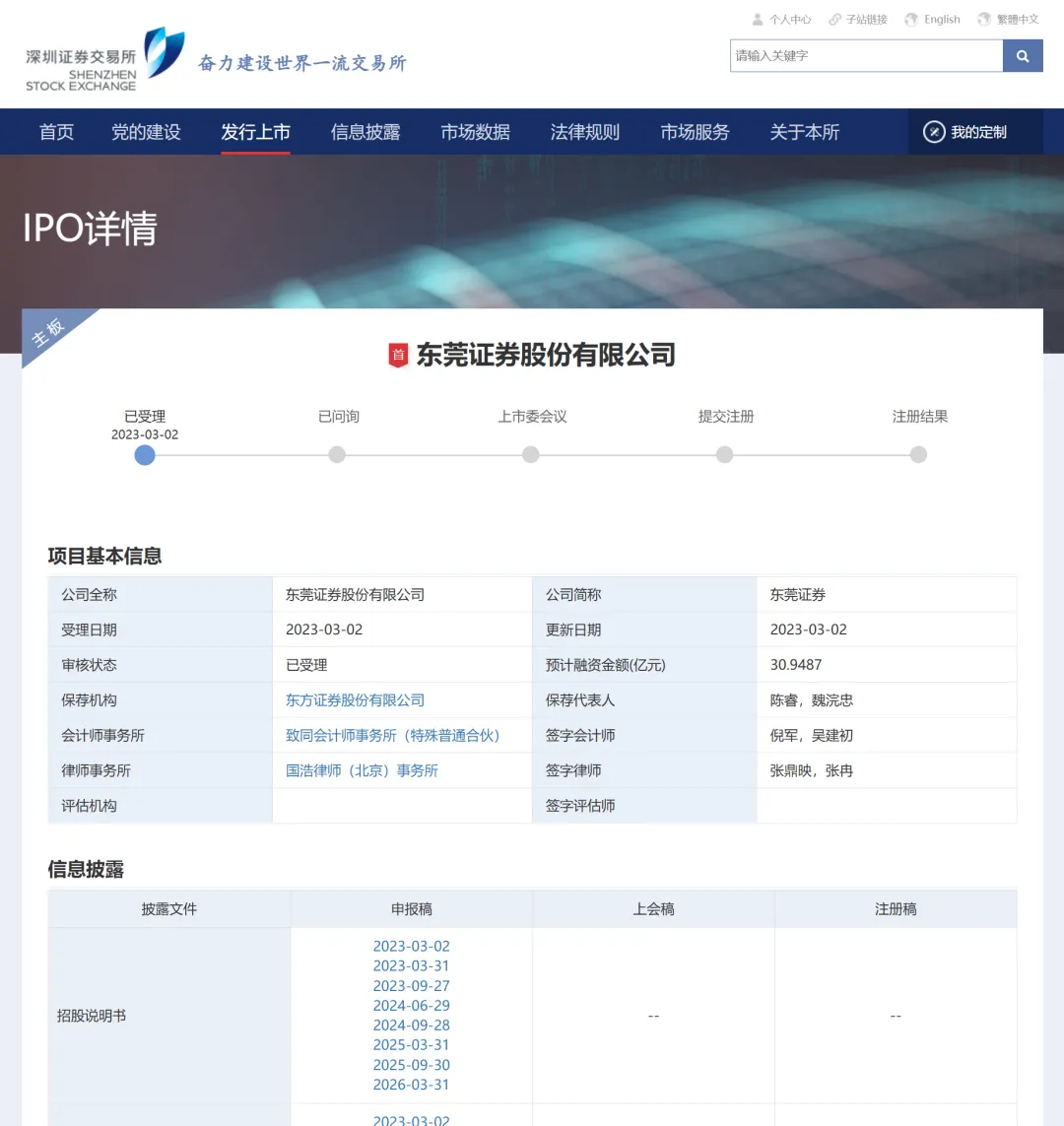Click the 披露文件 column header
The width and height of the screenshot is (1064, 1126).
pos(168,909)
